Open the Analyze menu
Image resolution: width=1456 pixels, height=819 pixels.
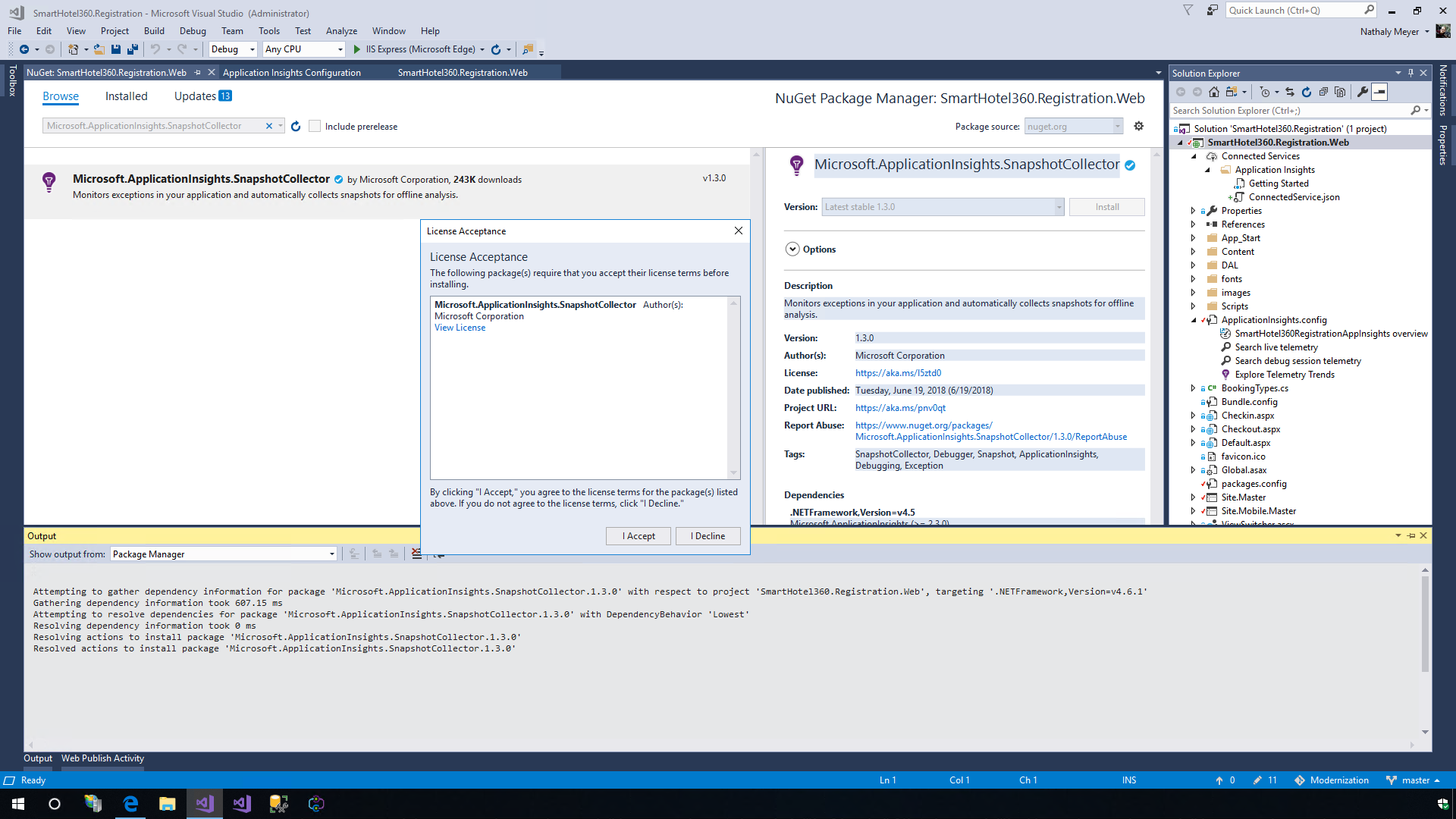(x=341, y=31)
